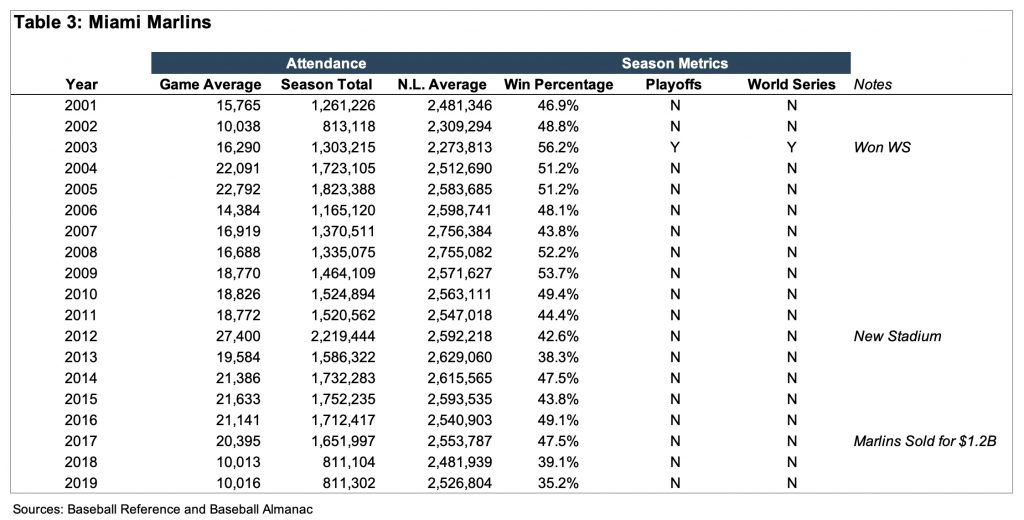This screenshot has width=1024, height=520.
Task: Click the Marlins Sold for $1.2B note
Action: (924, 441)
